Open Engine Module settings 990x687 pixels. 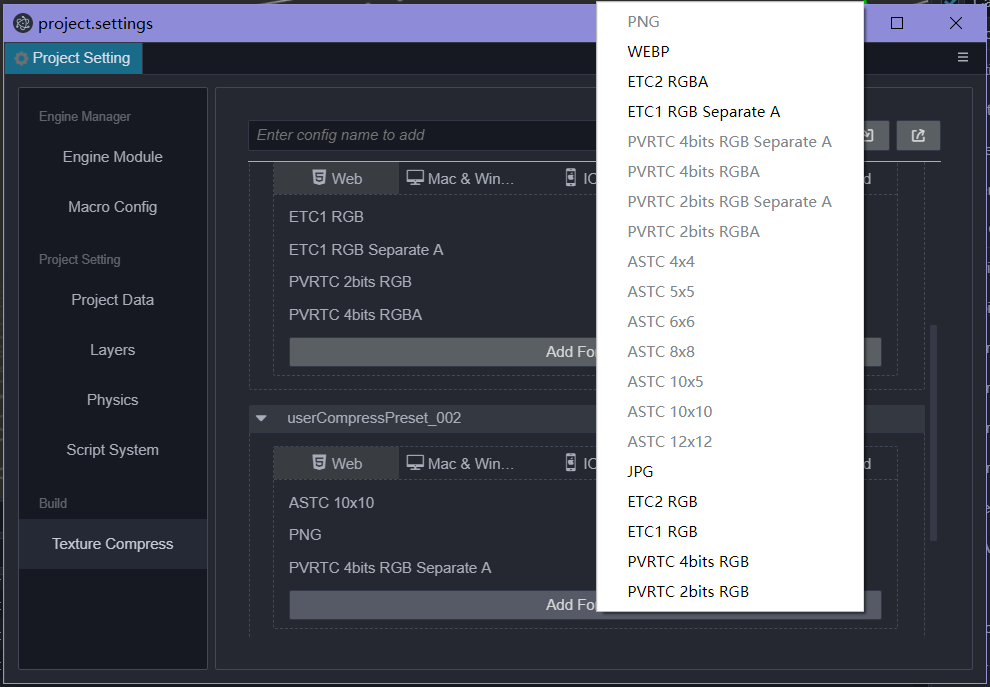coord(112,157)
